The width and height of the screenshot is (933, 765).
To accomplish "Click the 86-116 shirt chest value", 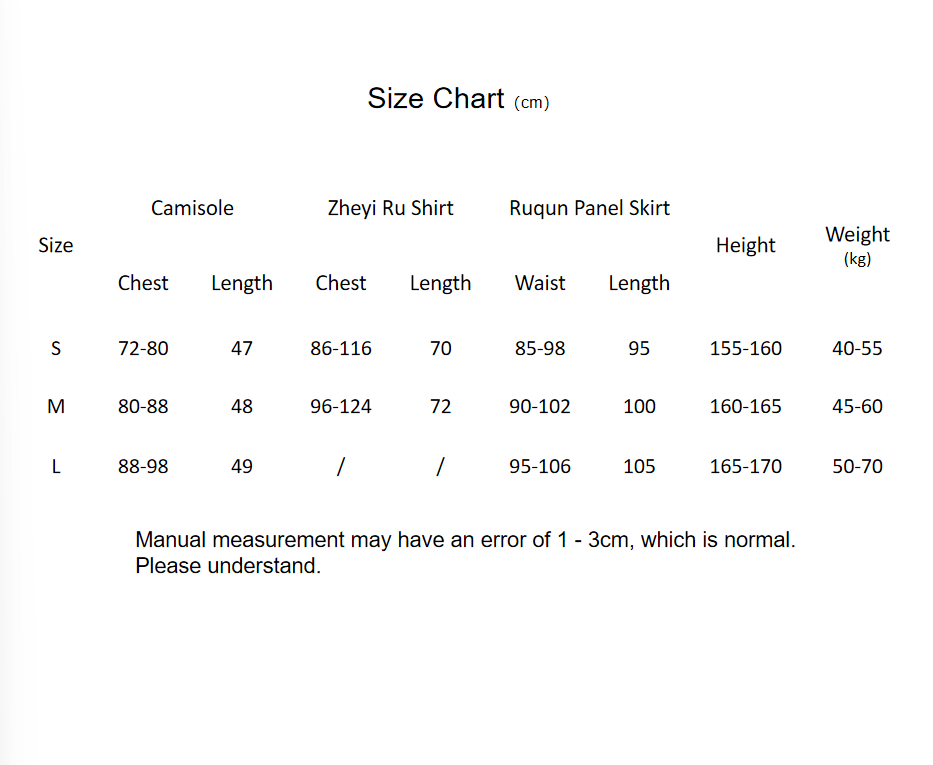I will point(341,348).
